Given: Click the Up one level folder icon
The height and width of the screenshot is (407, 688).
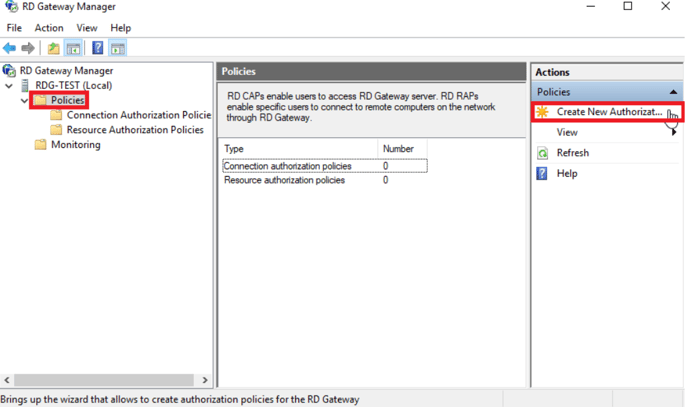Looking at the screenshot, I should [54, 48].
